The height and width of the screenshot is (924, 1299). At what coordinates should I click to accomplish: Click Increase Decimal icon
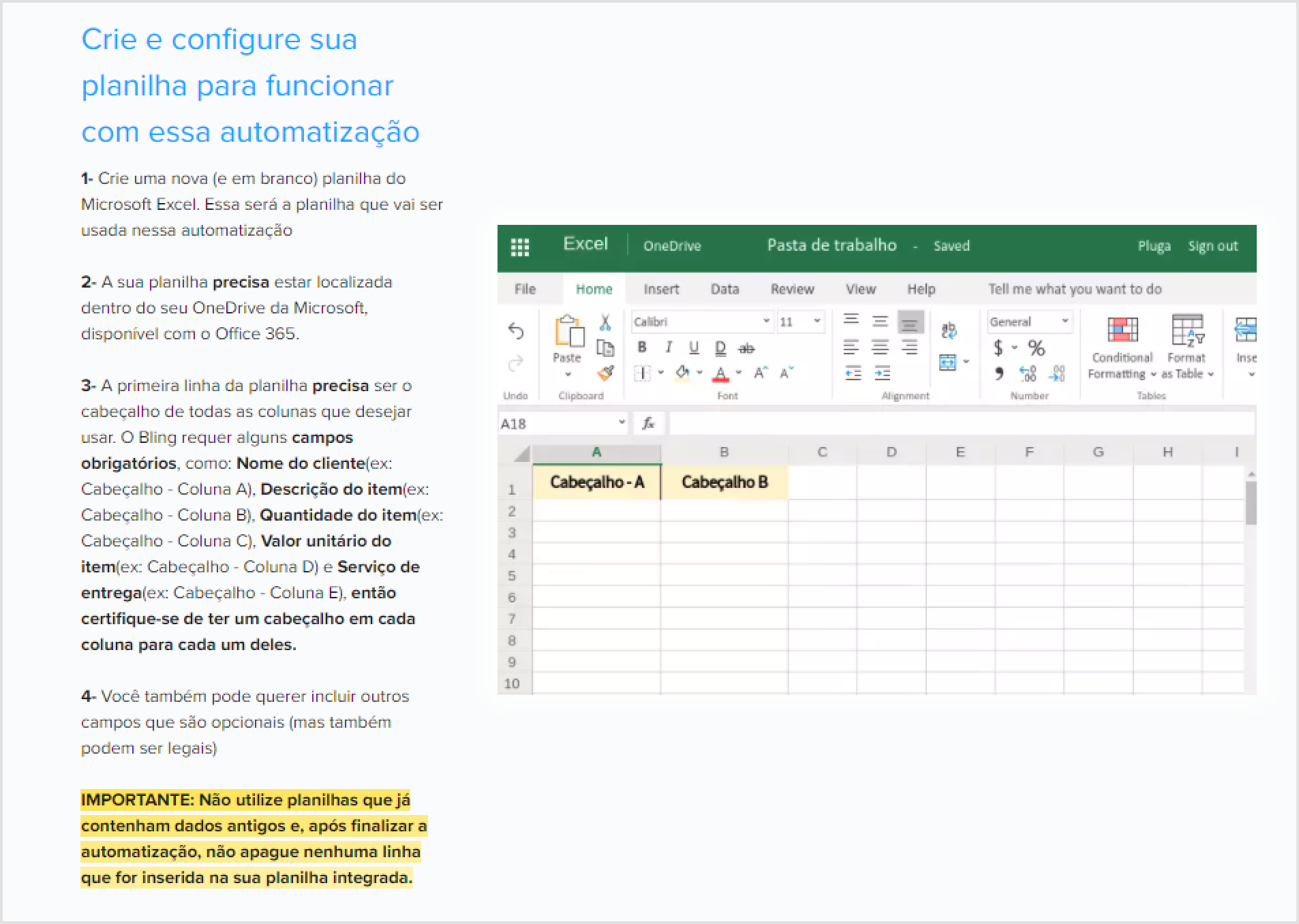(x=1028, y=373)
